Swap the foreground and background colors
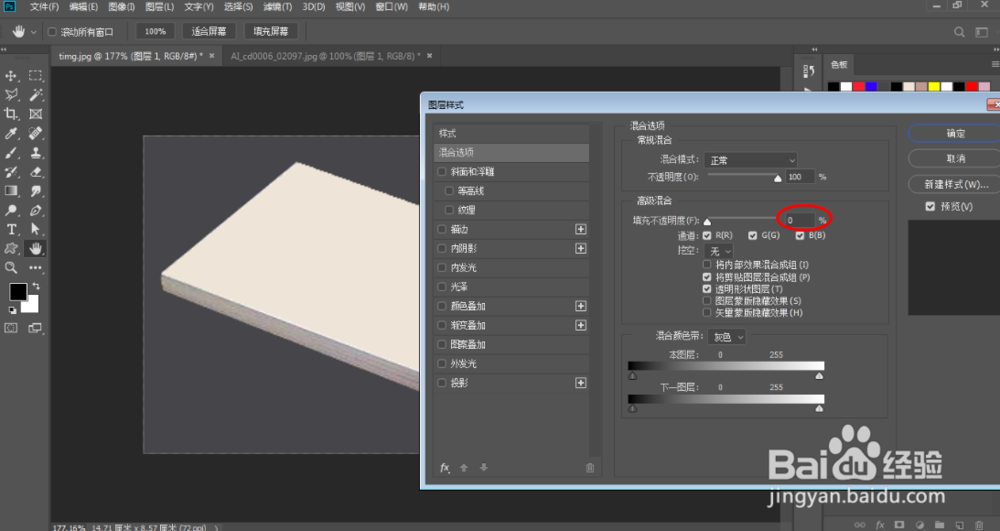Image resolution: width=1000 pixels, height=531 pixels. point(36,286)
